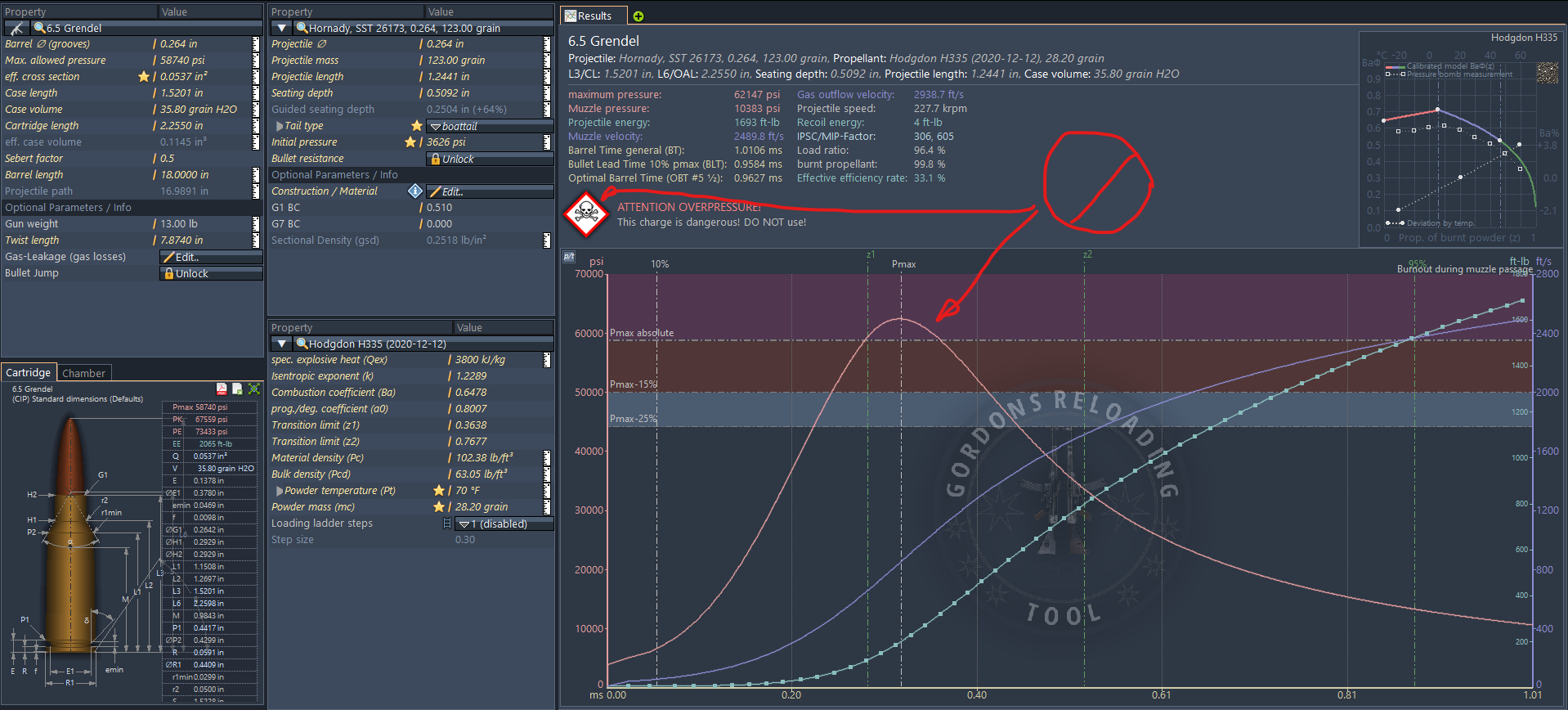Switch units for Sectional Density ruler
Screen dimensions: 1568x710
tap(547, 240)
